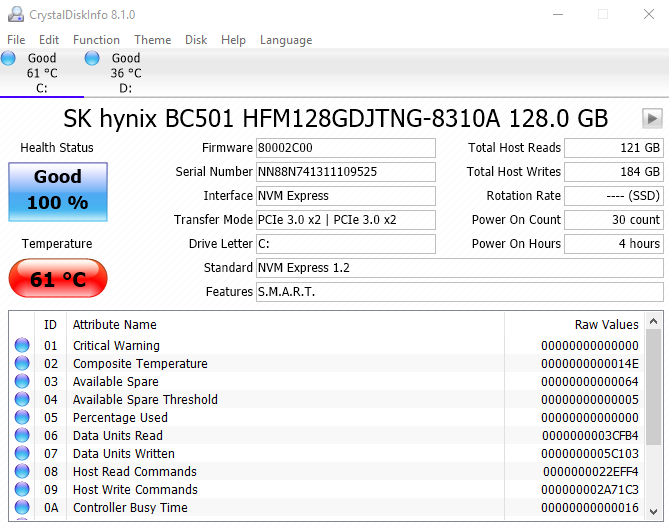Click the Good 100 % health status button
Viewport: 669px width, 529px height.
click(58, 192)
